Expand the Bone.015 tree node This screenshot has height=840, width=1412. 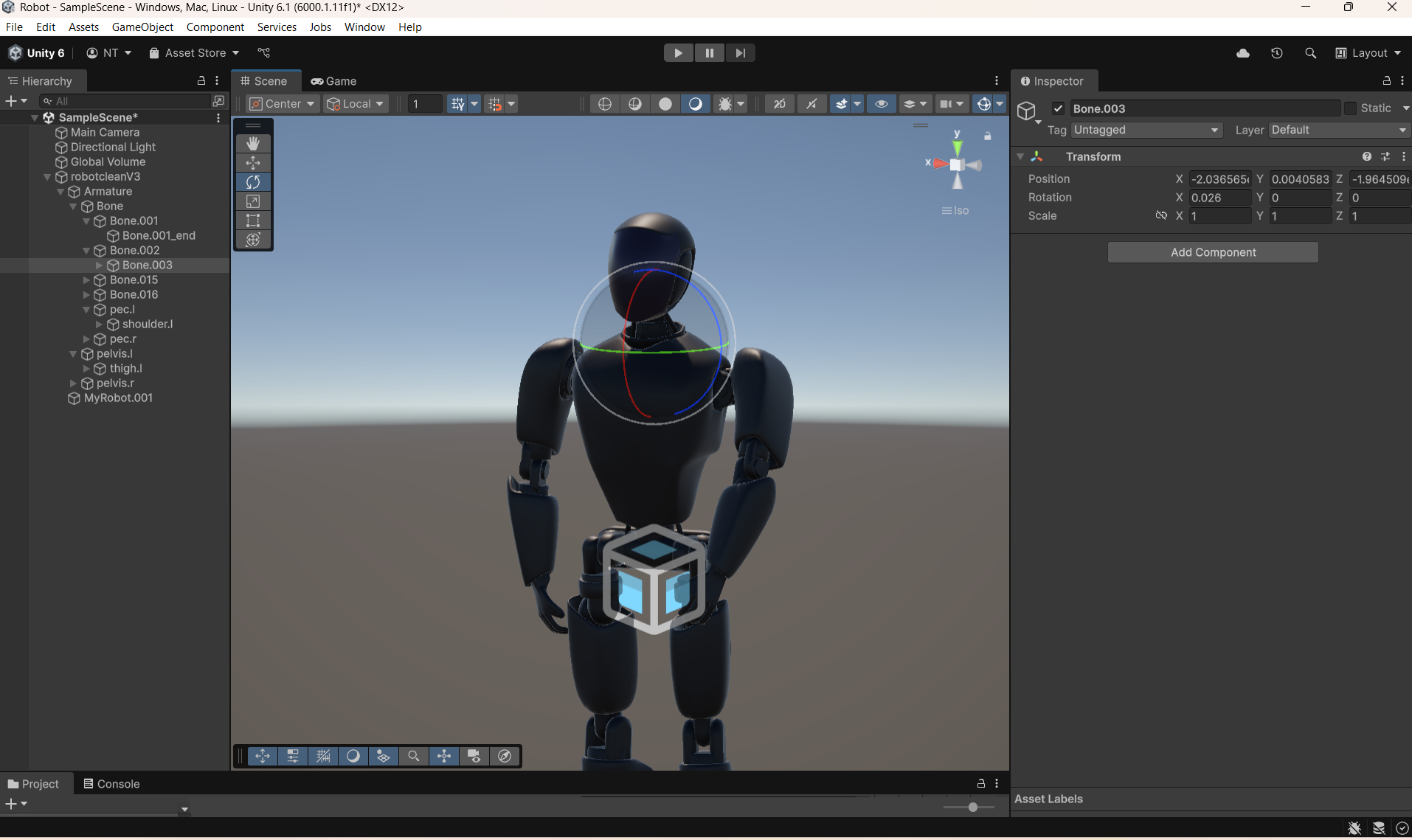click(x=86, y=280)
